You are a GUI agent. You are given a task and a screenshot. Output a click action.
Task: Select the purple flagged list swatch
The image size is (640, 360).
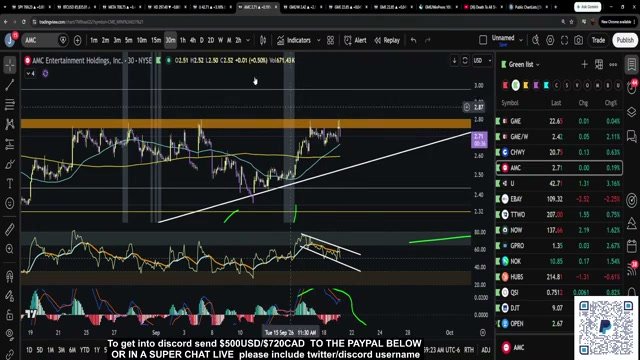tap(536, 85)
